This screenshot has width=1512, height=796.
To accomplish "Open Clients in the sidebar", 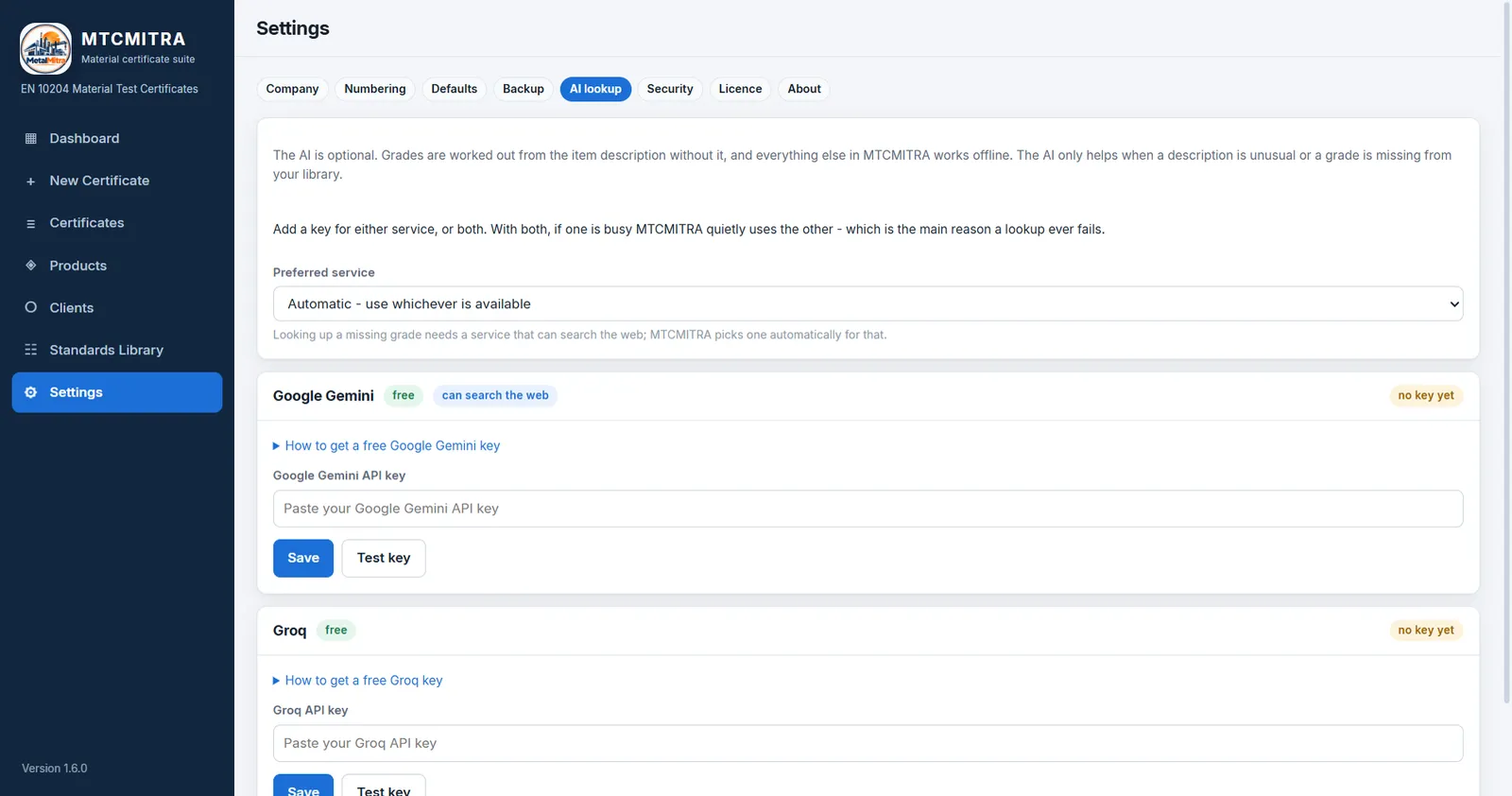I will 117,308.
